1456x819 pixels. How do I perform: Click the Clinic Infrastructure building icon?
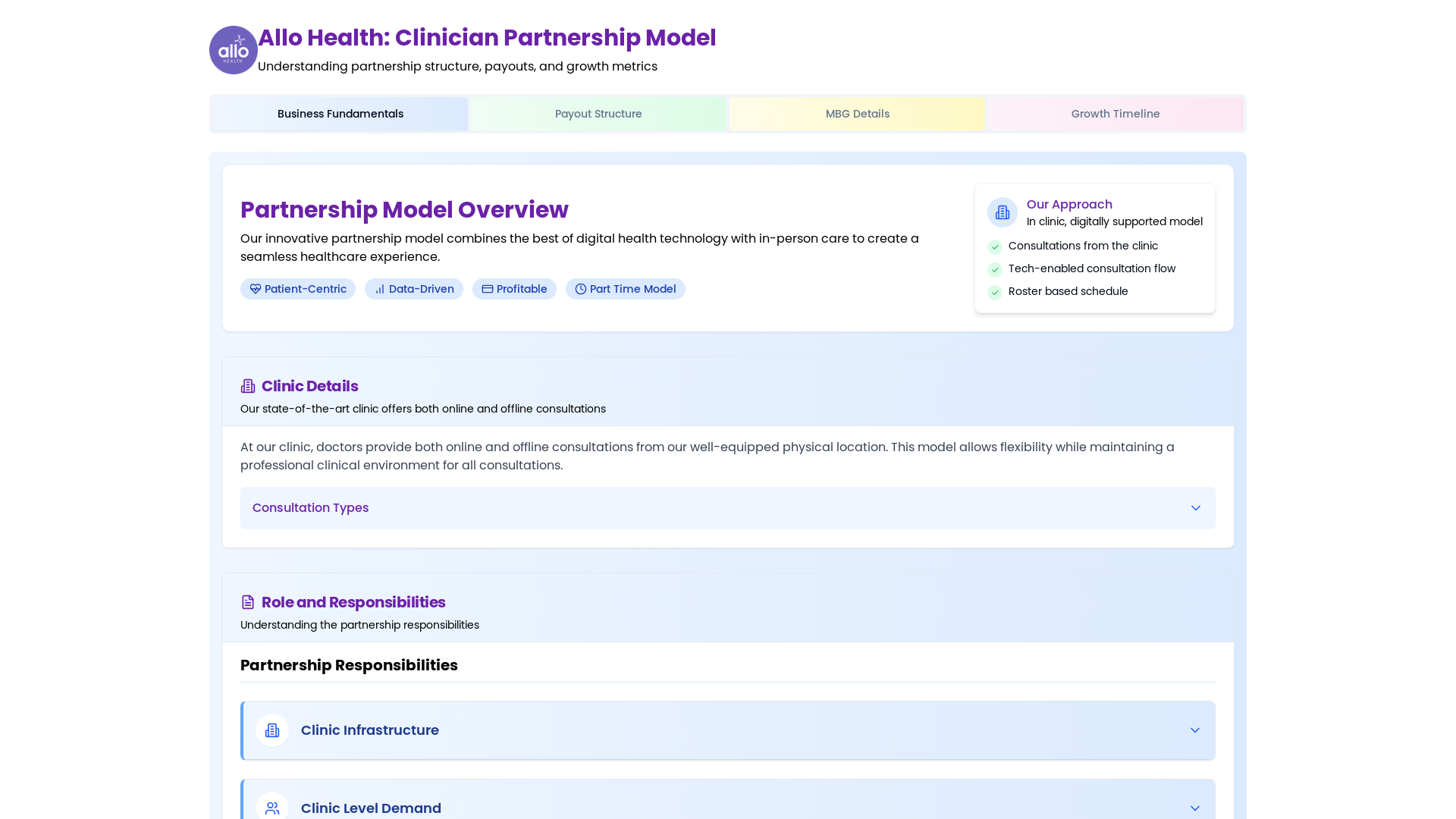click(x=272, y=730)
